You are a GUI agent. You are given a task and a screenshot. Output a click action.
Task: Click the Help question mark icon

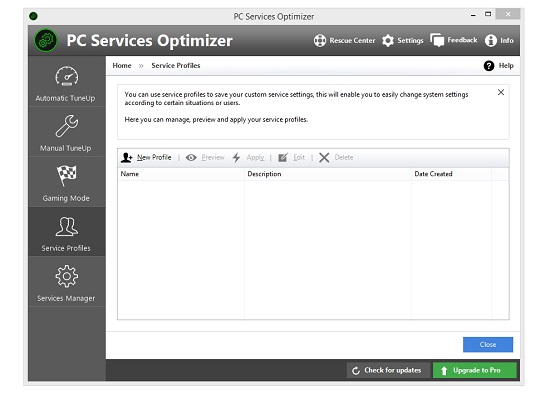coord(489,66)
